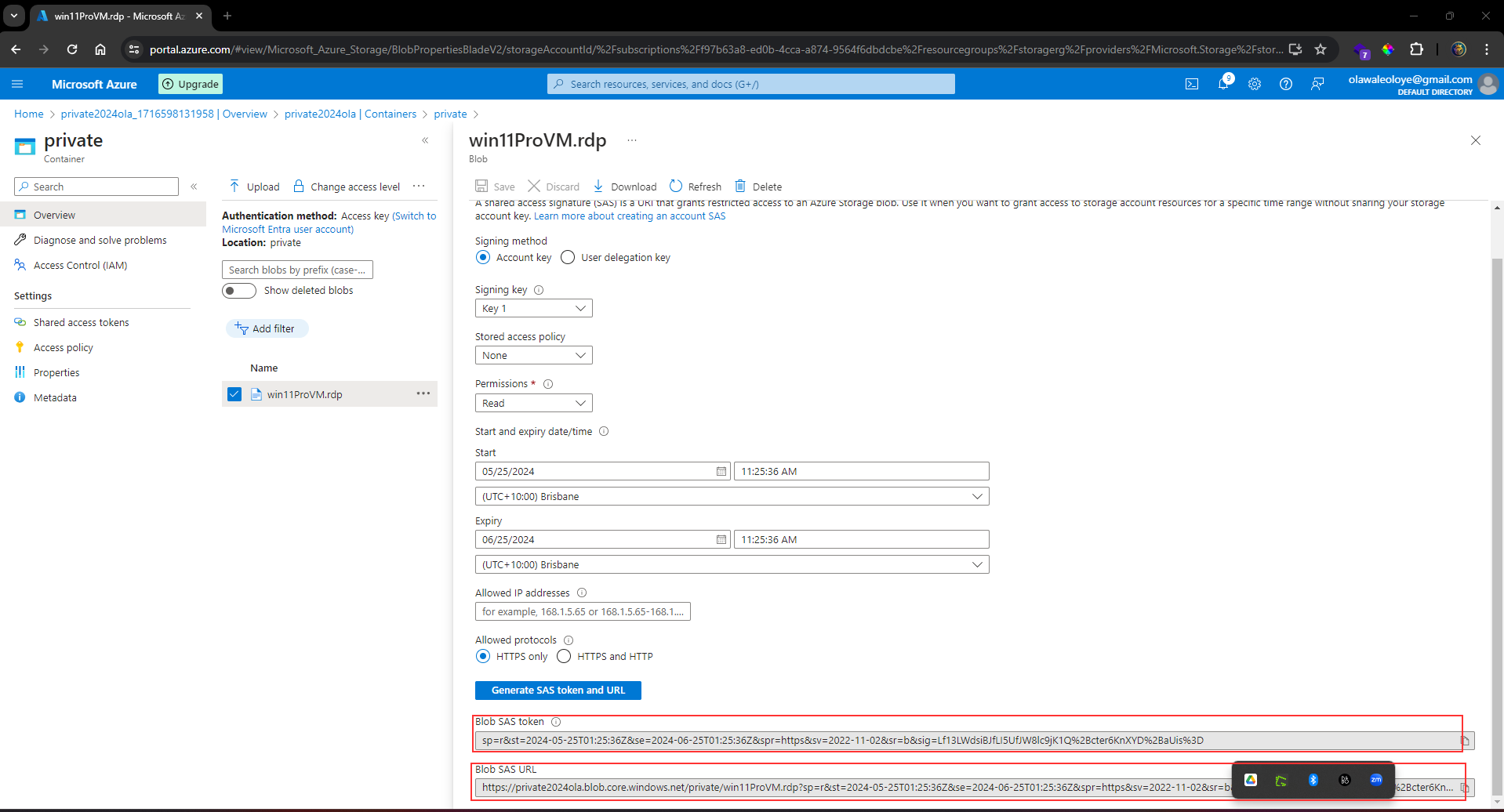Click the info icon beside Blob SAS token
Image resolution: width=1504 pixels, height=812 pixels.
point(556,722)
